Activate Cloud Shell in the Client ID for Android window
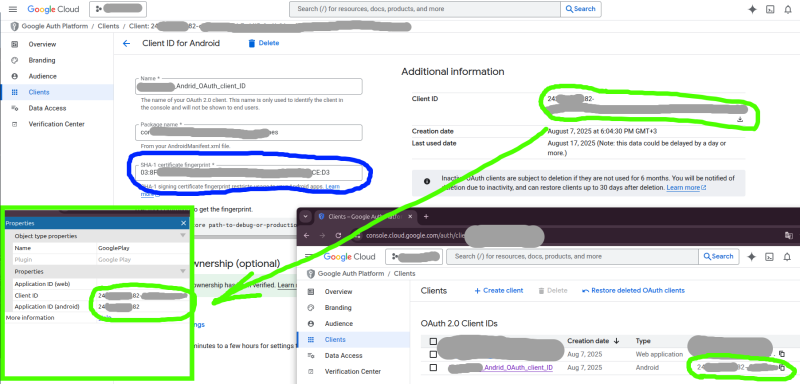 pos(770,9)
